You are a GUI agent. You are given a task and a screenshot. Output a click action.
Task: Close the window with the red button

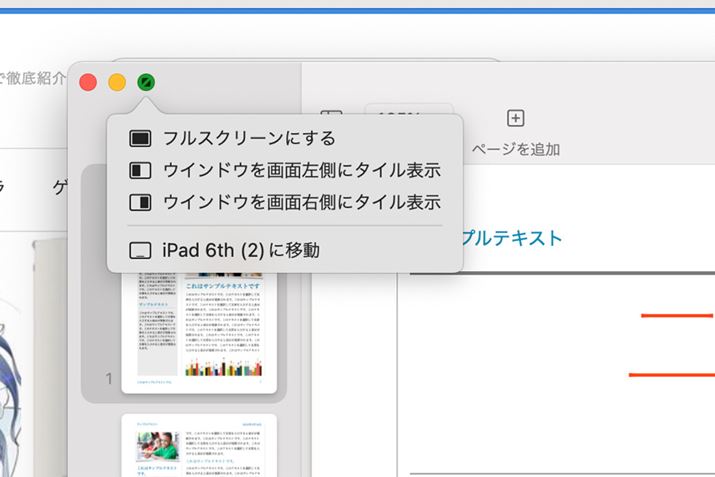88,83
